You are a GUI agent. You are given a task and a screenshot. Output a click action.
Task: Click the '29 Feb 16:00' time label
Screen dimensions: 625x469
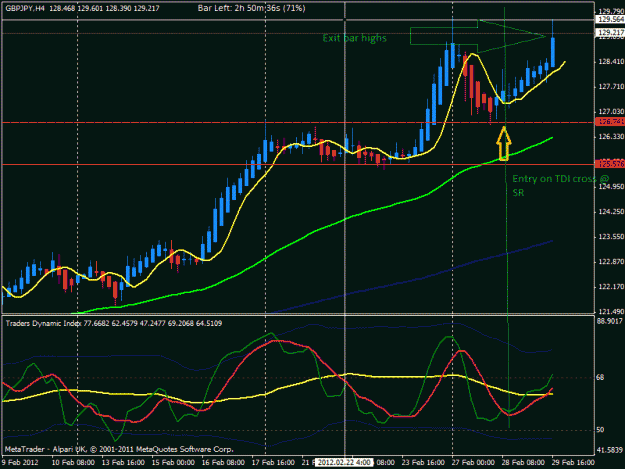(x=573, y=462)
